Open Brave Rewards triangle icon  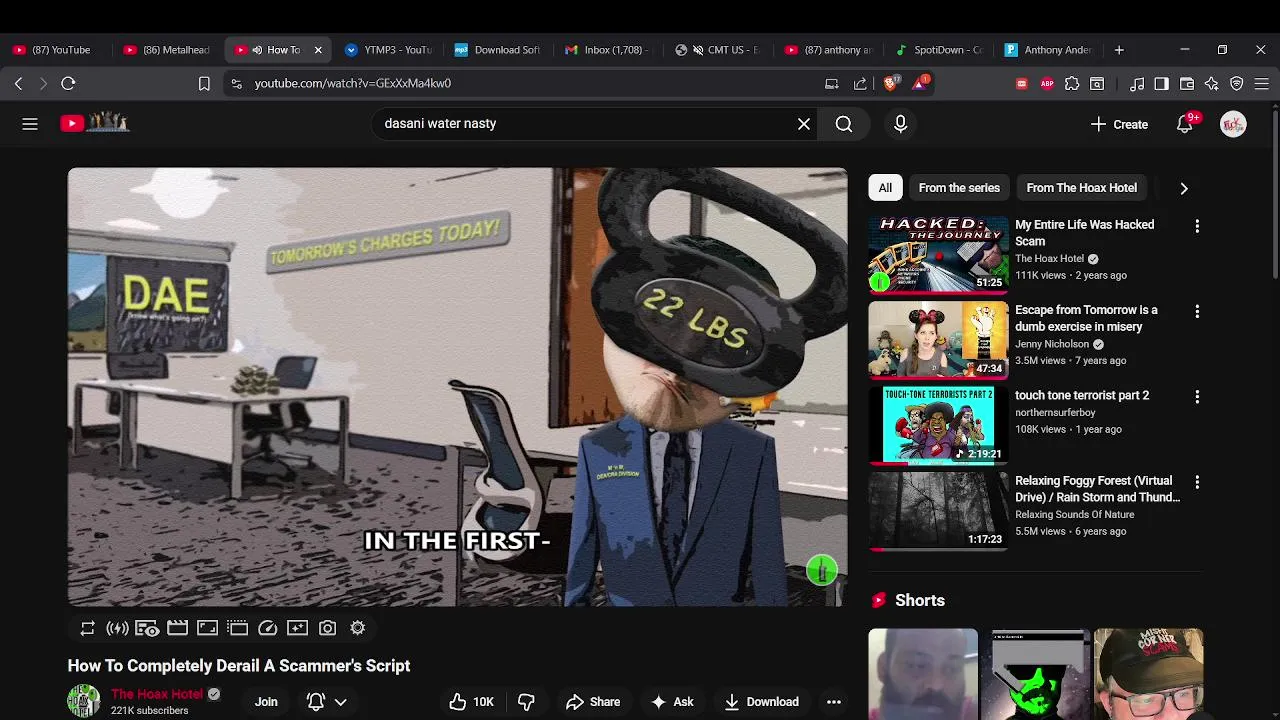[x=919, y=84]
